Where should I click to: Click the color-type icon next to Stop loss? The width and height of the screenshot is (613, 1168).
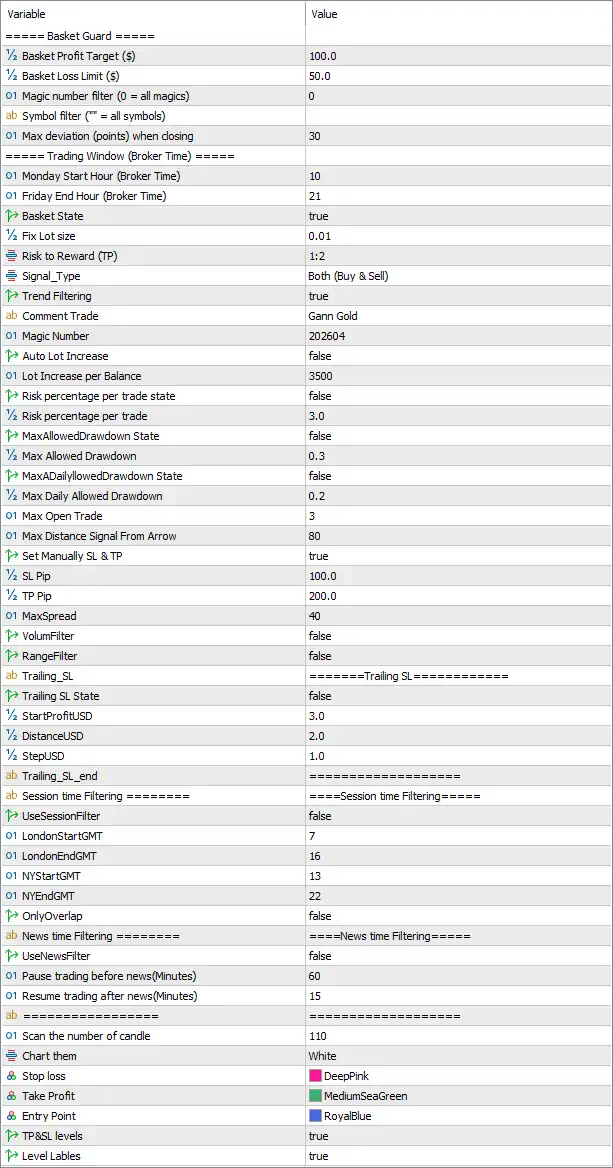[x=11, y=1076]
